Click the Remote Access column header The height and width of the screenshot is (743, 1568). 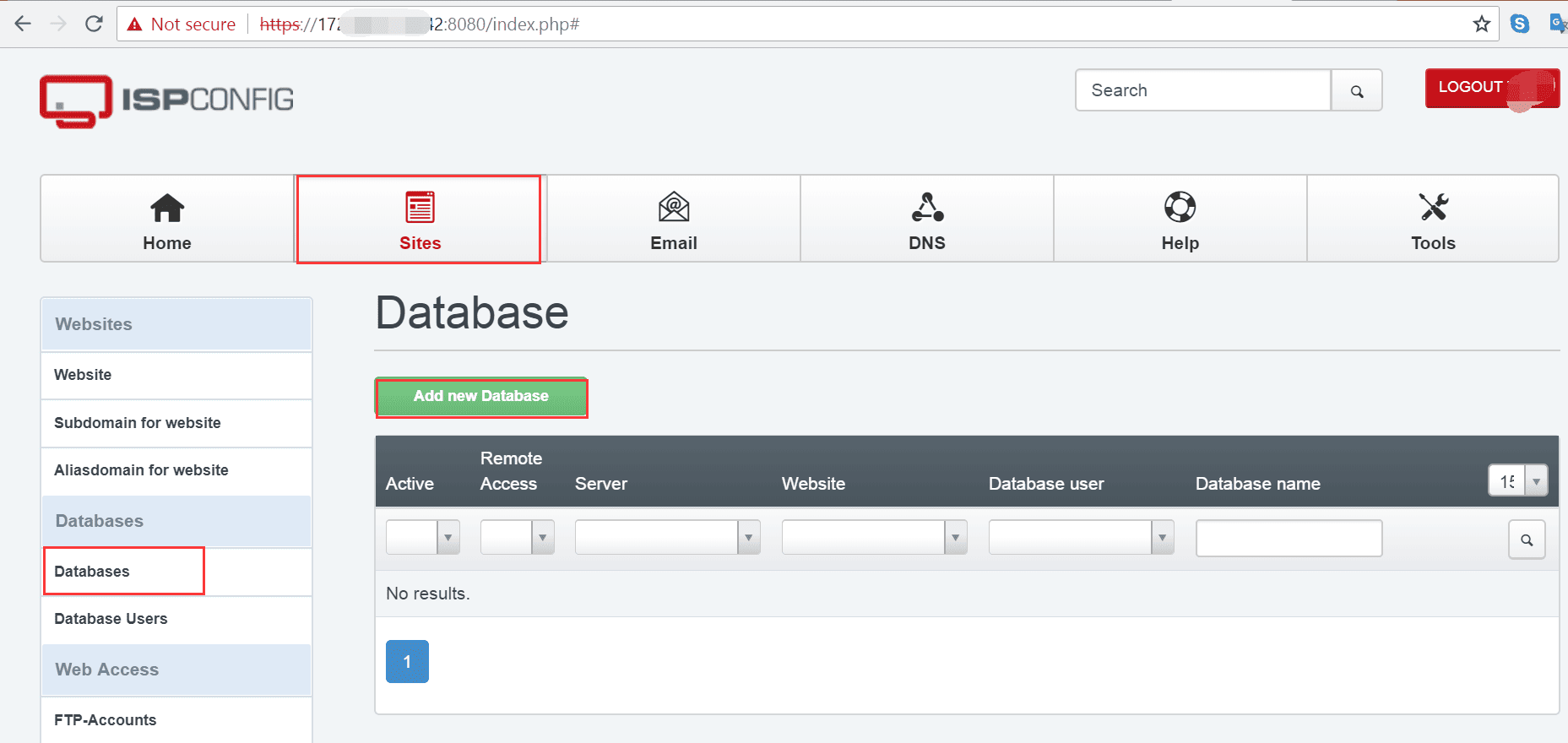click(x=511, y=471)
